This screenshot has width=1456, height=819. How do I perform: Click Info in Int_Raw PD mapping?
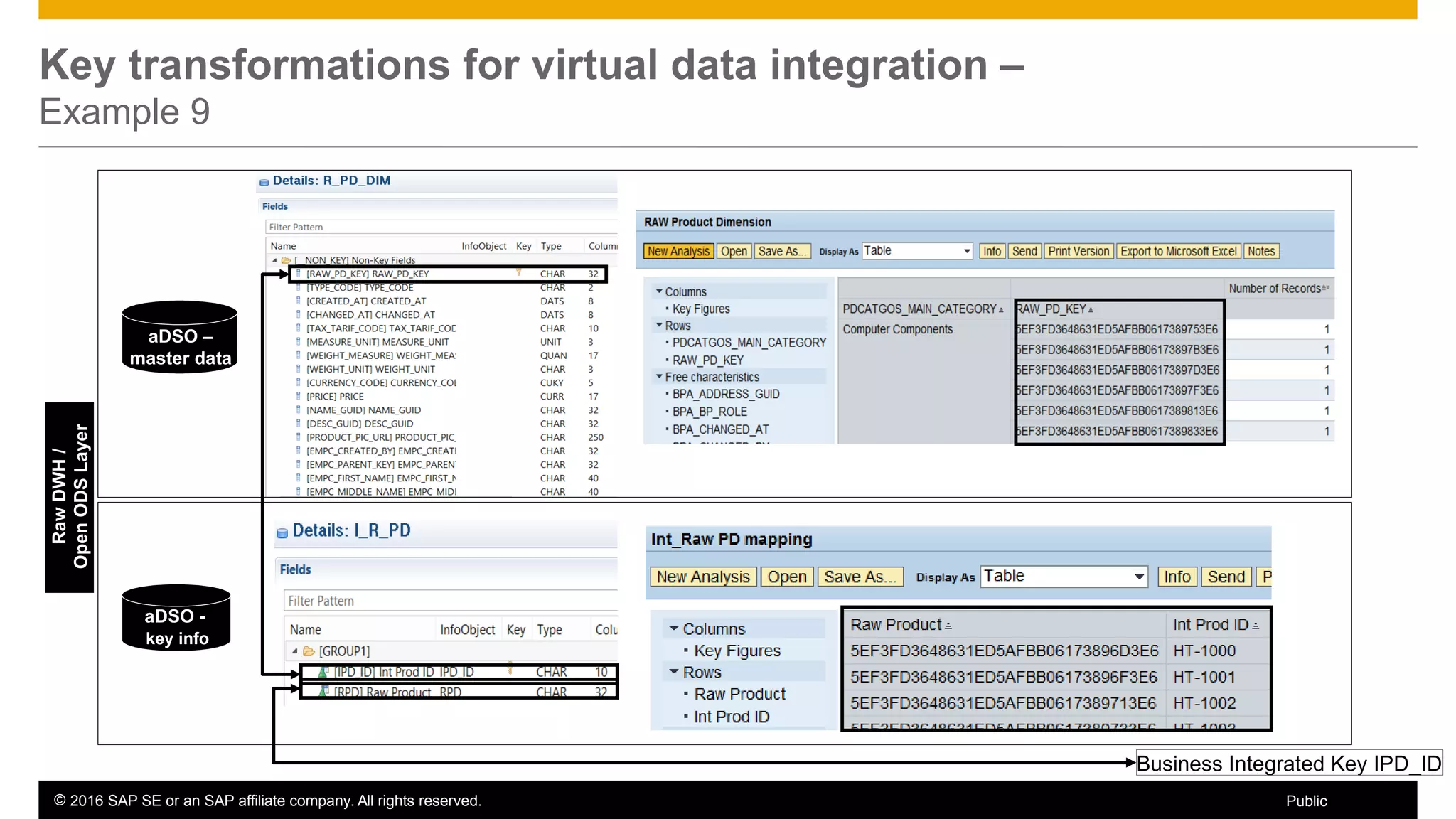tap(1177, 577)
